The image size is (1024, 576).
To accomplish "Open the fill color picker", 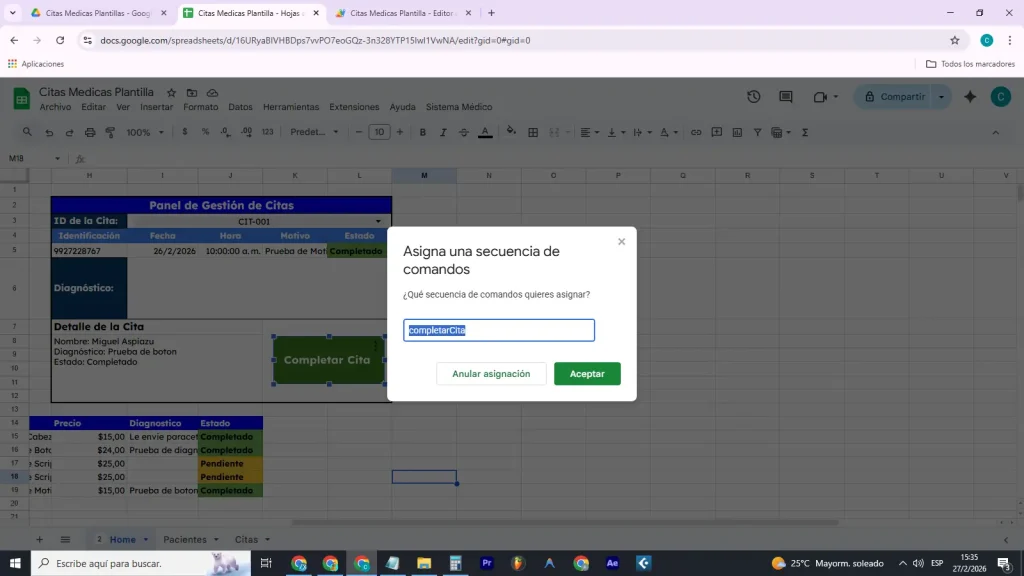I will [x=511, y=132].
